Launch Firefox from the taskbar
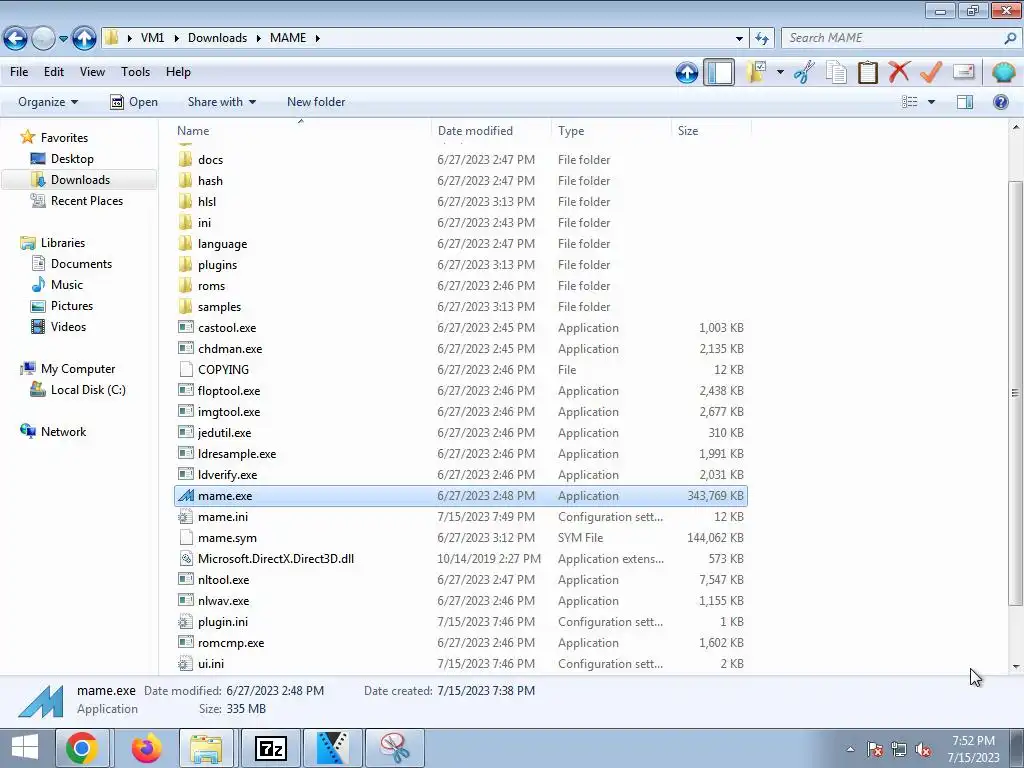Viewport: 1024px width, 768px height. pos(146,748)
